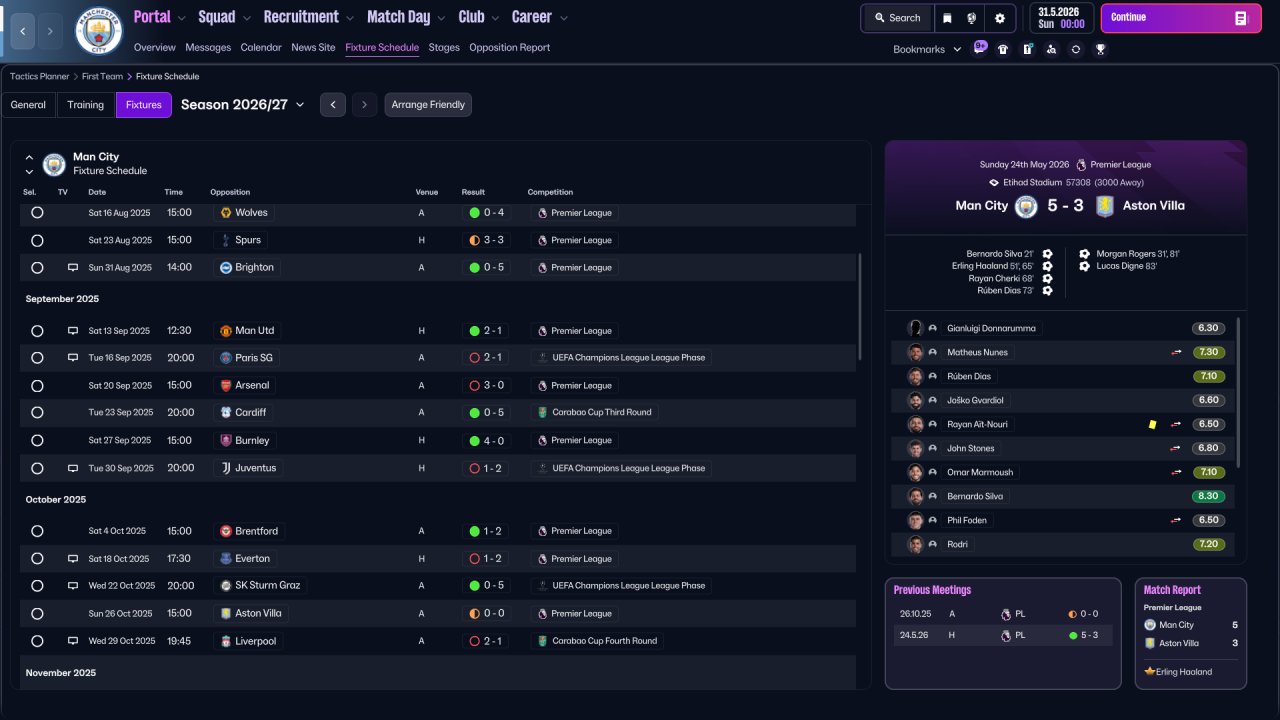Open the settings gear icon
This screenshot has height=720, width=1280.
coord(999,18)
